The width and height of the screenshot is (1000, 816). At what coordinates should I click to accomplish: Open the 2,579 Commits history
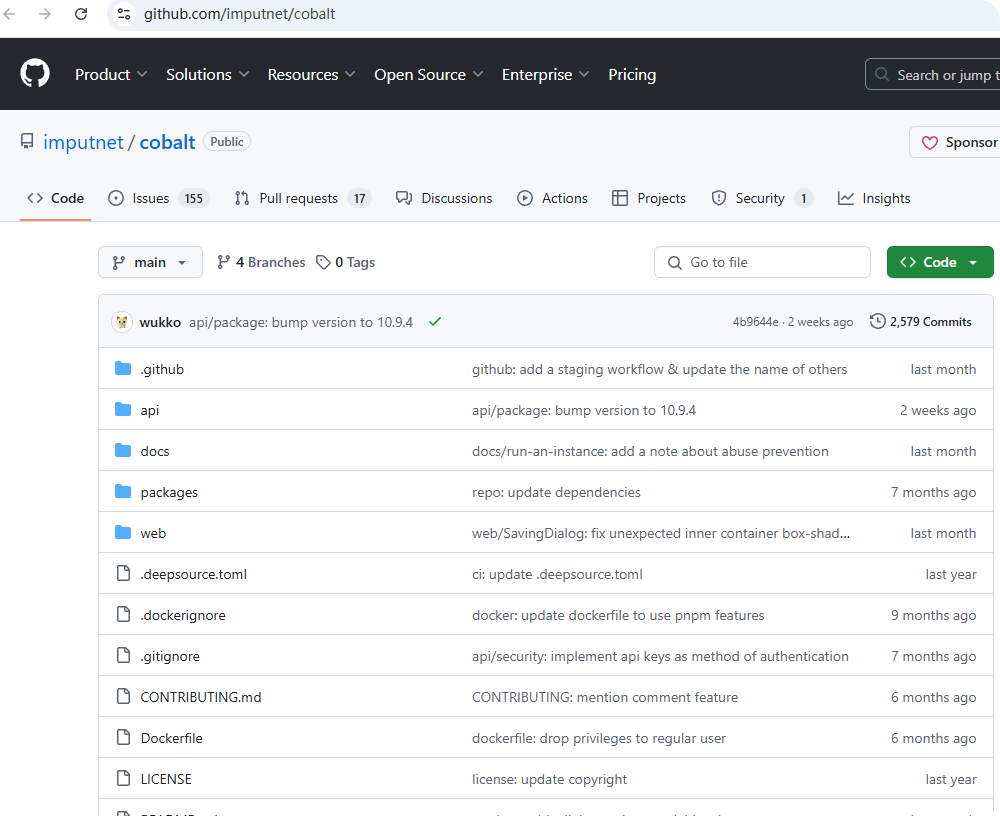[920, 322]
